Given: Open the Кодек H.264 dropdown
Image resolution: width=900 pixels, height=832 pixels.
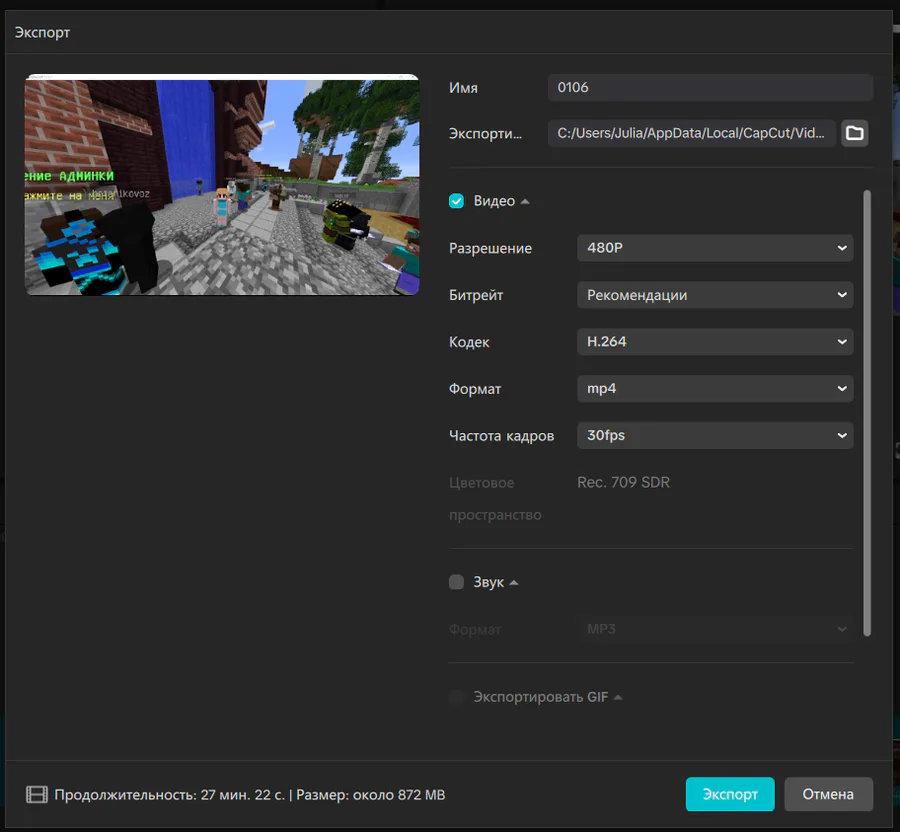Looking at the screenshot, I should (715, 342).
